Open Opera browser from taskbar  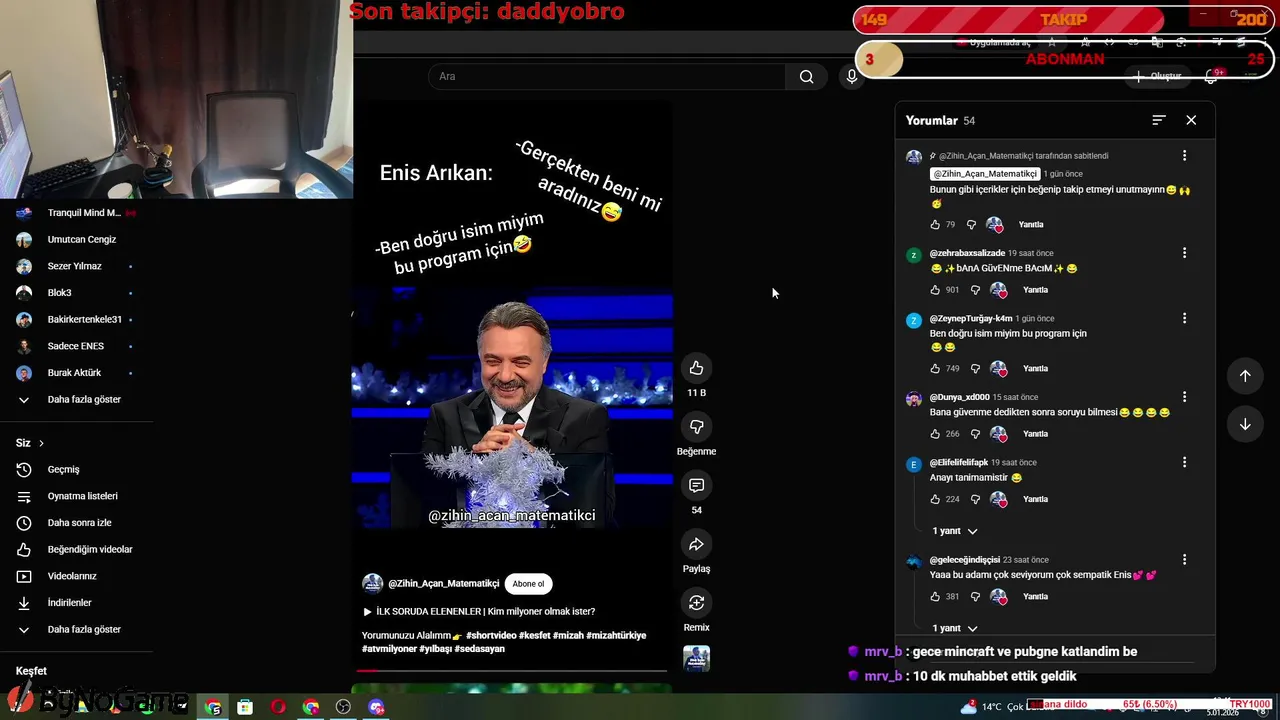(278, 707)
